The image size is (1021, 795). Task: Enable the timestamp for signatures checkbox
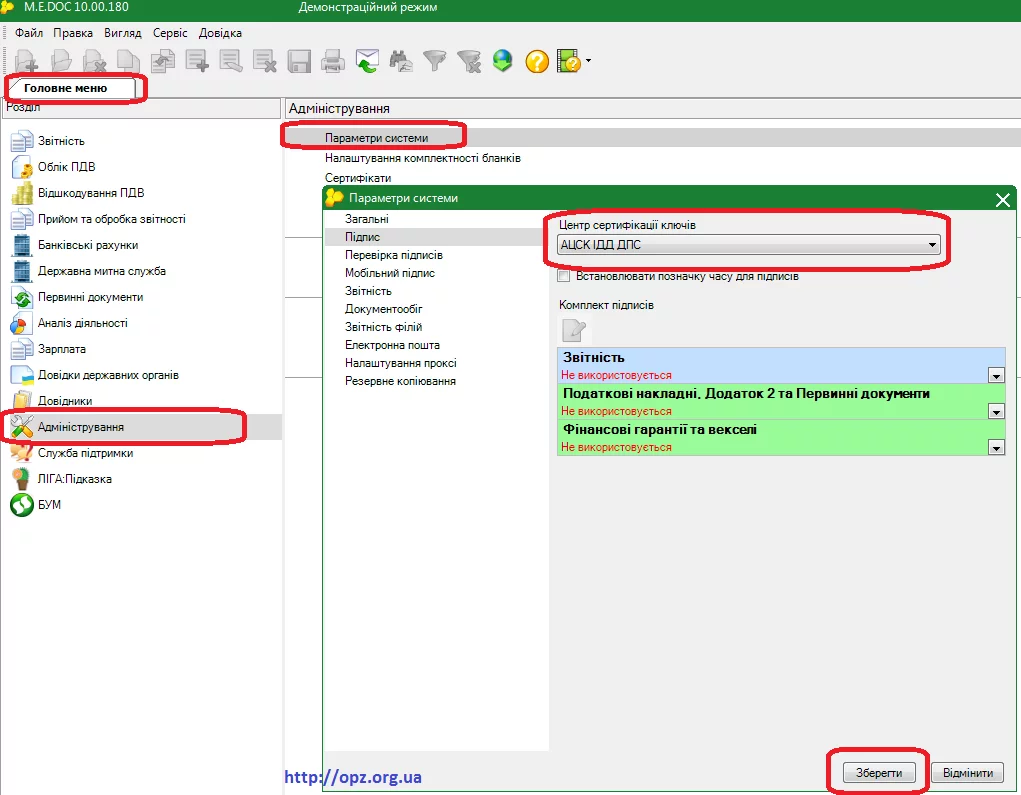(564, 276)
